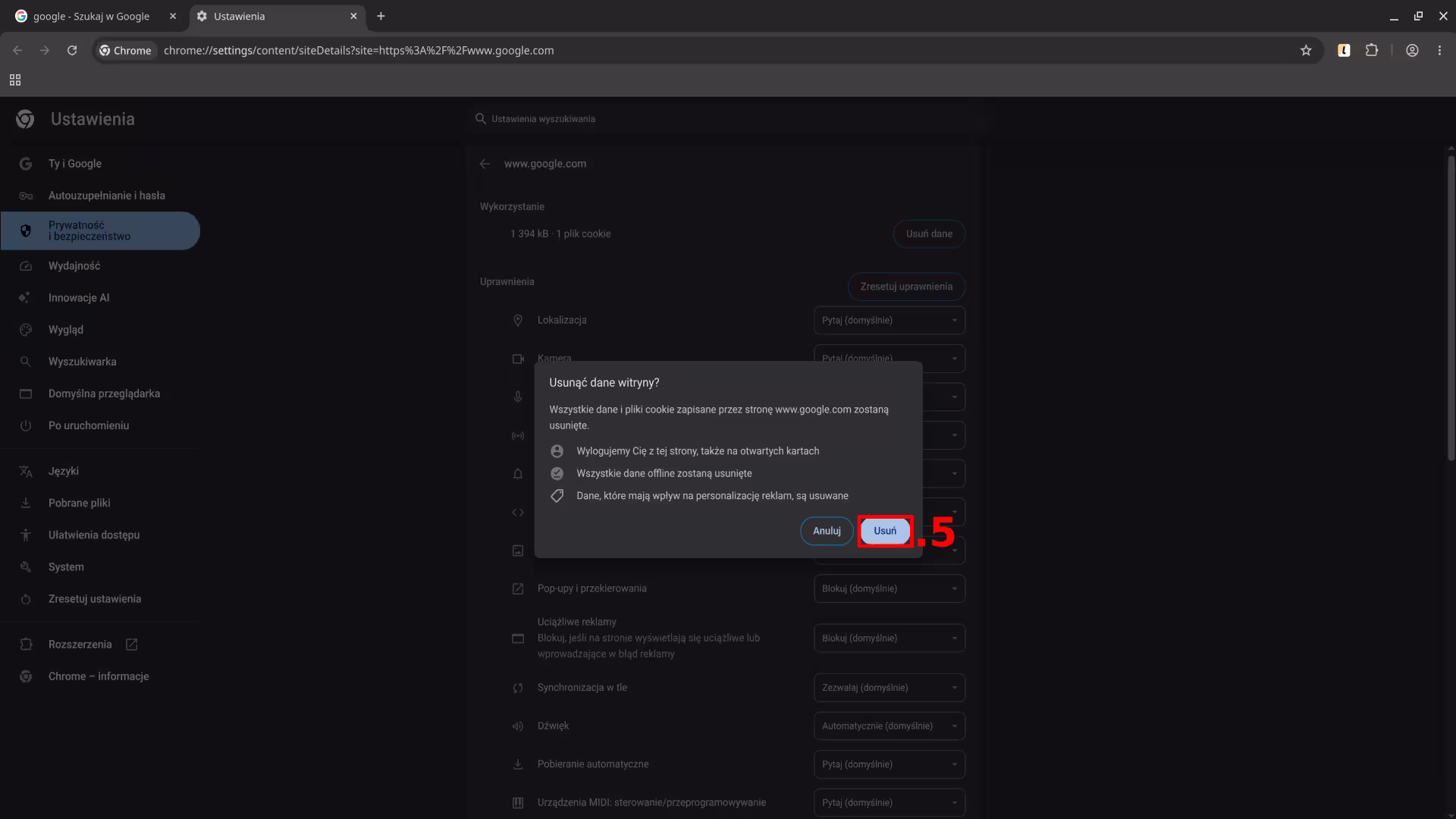Viewport: 1456px width, 819px height.
Task: Go back from www.google.com site details
Action: pyautogui.click(x=485, y=164)
